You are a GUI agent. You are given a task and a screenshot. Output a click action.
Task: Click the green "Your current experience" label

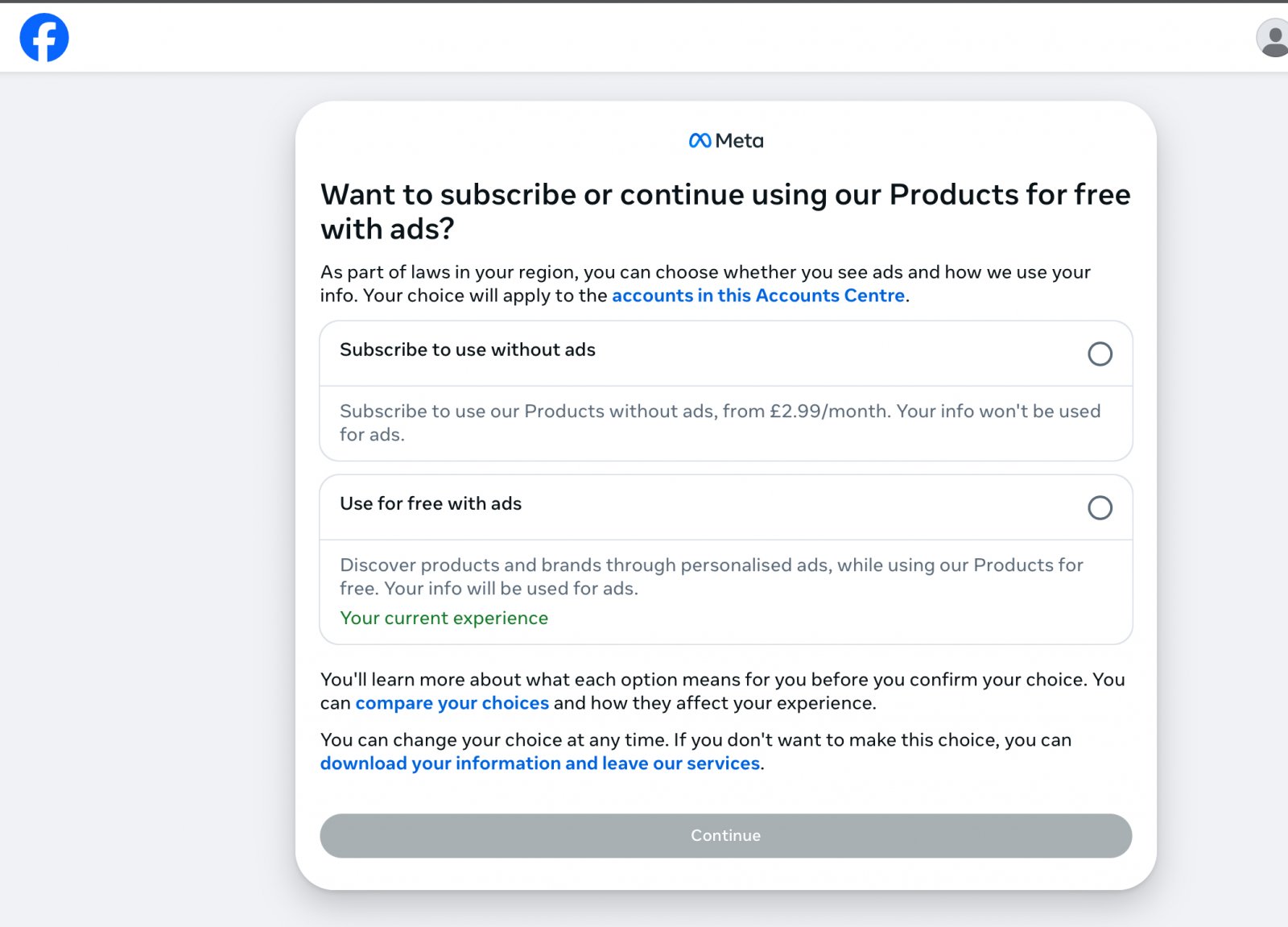point(444,618)
